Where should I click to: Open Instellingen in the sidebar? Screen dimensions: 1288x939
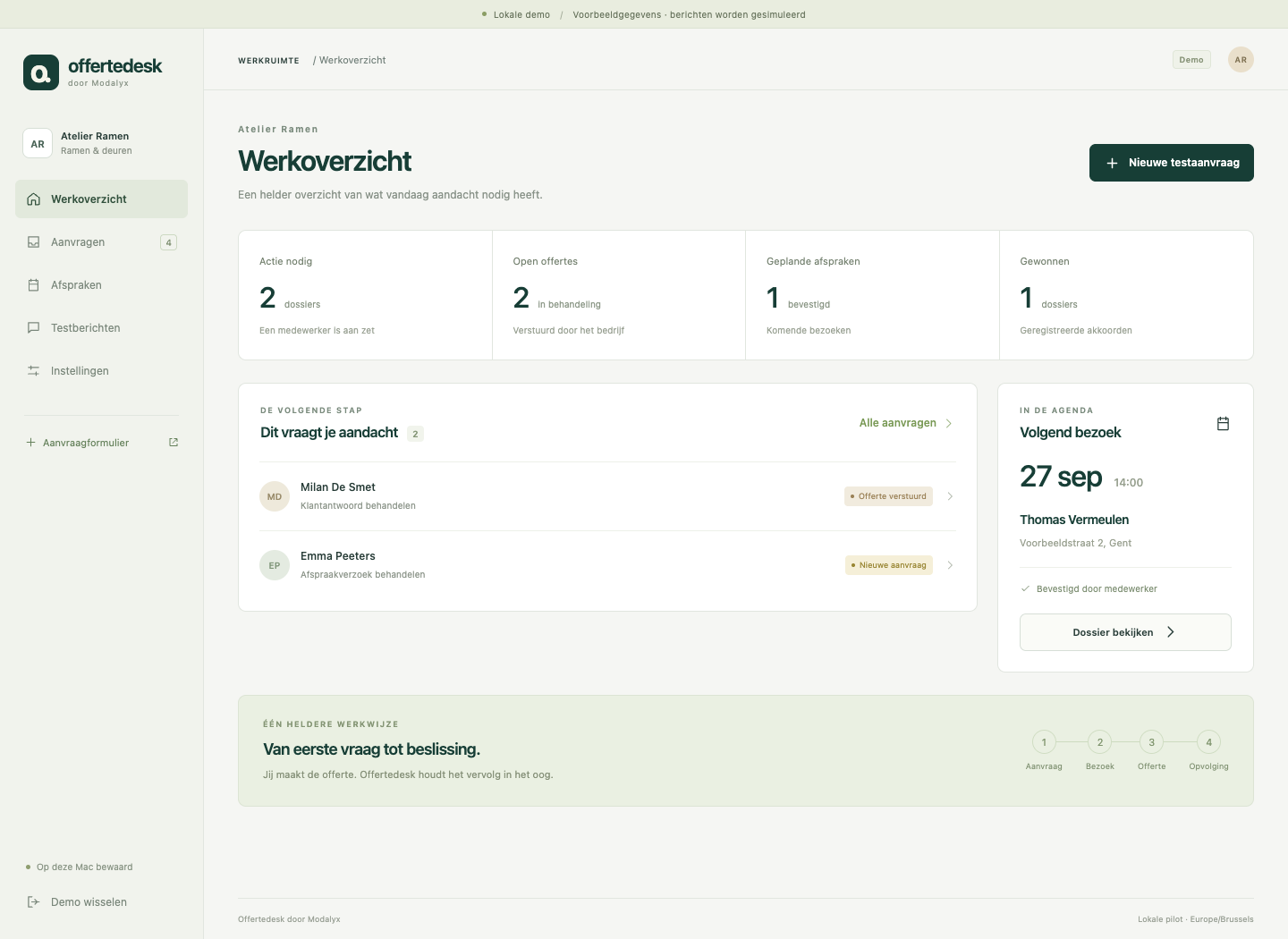101,371
